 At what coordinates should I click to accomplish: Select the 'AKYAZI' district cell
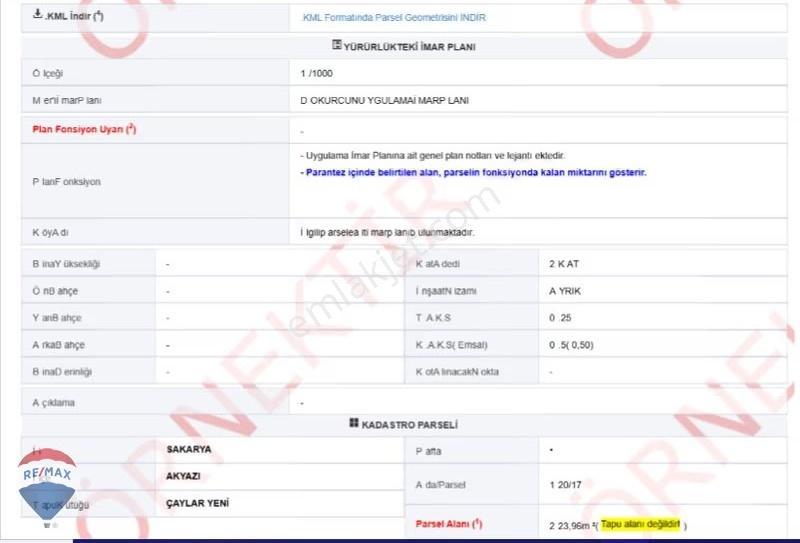pyautogui.click(x=183, y=476)
